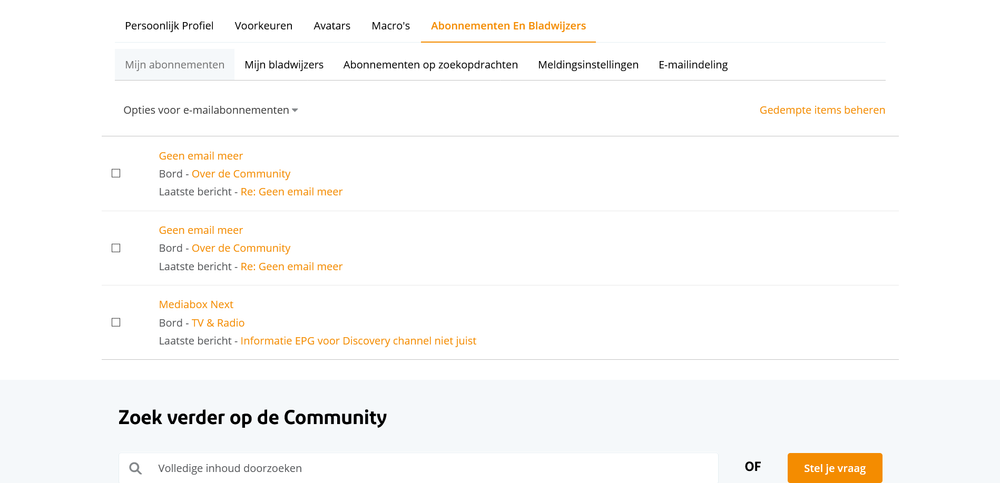
Task: Open the Avatars tab
Action: [332, 26]
